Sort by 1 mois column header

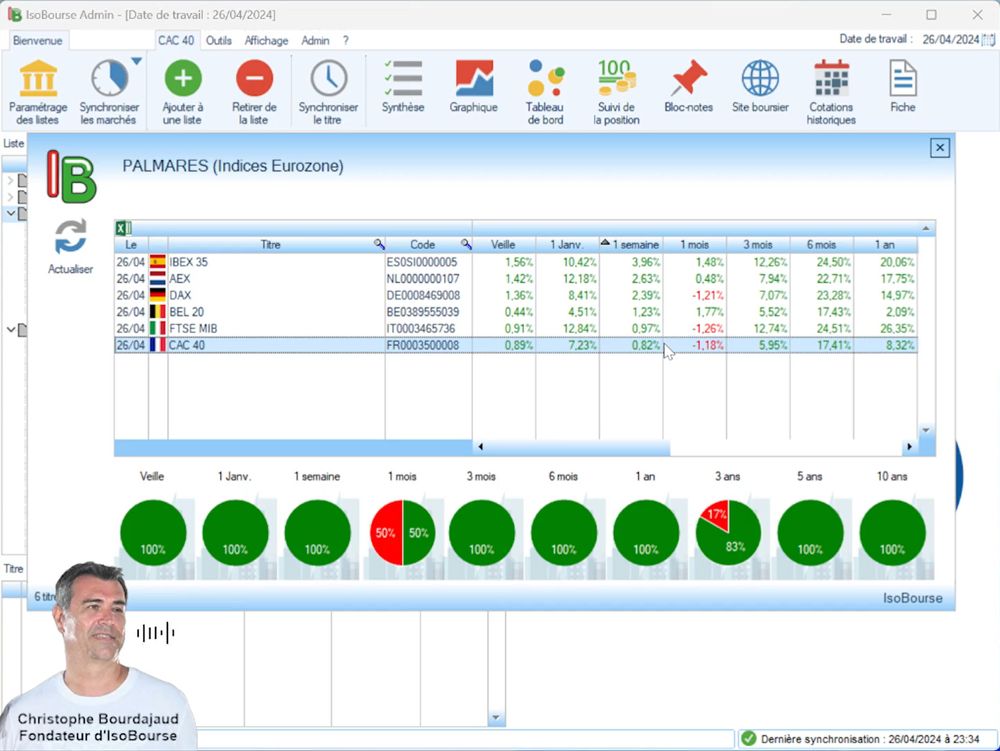click(695, 244)
